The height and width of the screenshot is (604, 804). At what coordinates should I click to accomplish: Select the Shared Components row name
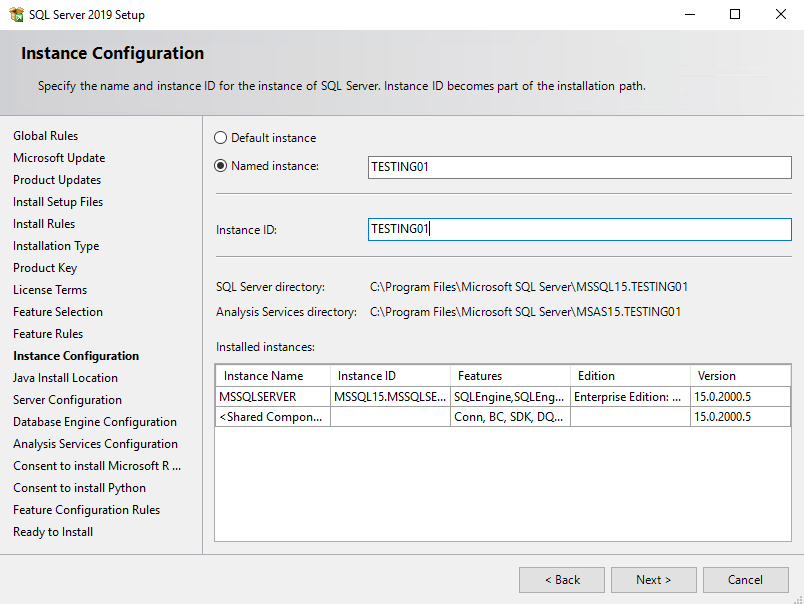(x=273, y=417)
